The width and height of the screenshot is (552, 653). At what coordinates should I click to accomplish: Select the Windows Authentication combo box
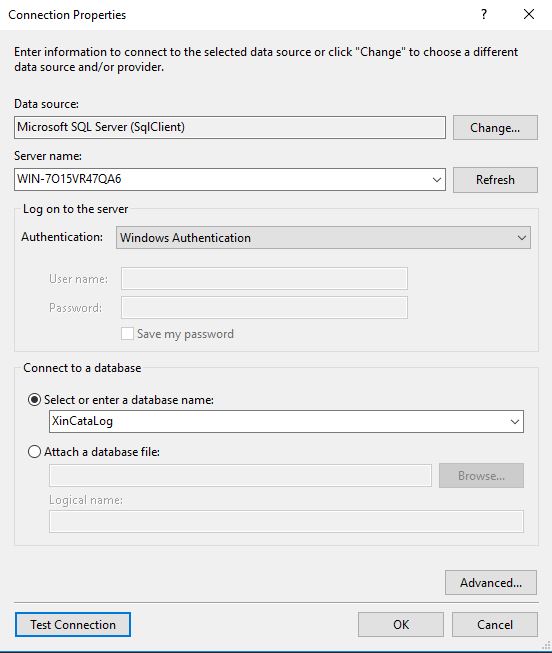point(323,238)
